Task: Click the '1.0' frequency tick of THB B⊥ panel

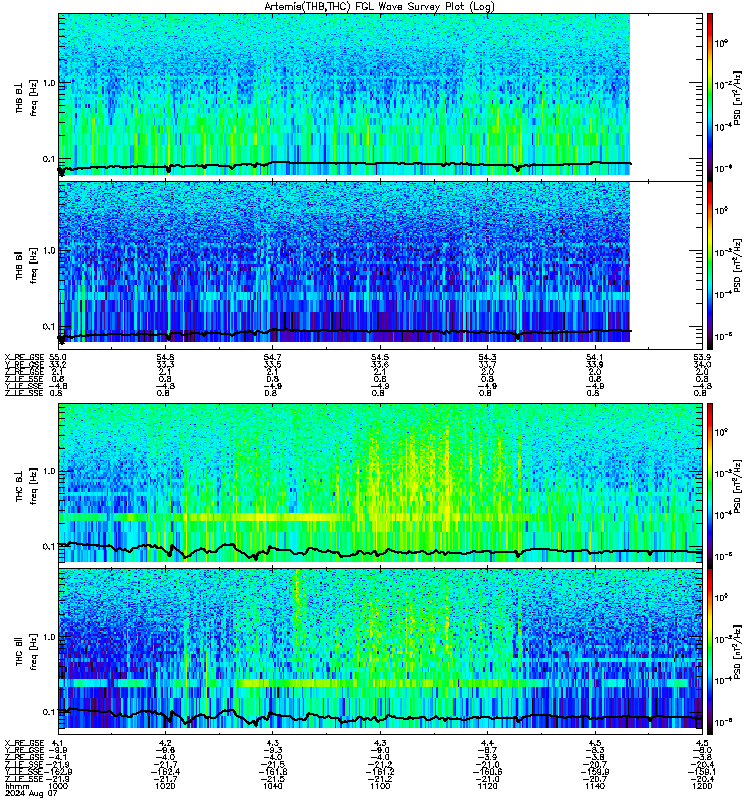Action: (x=48, y=83)
